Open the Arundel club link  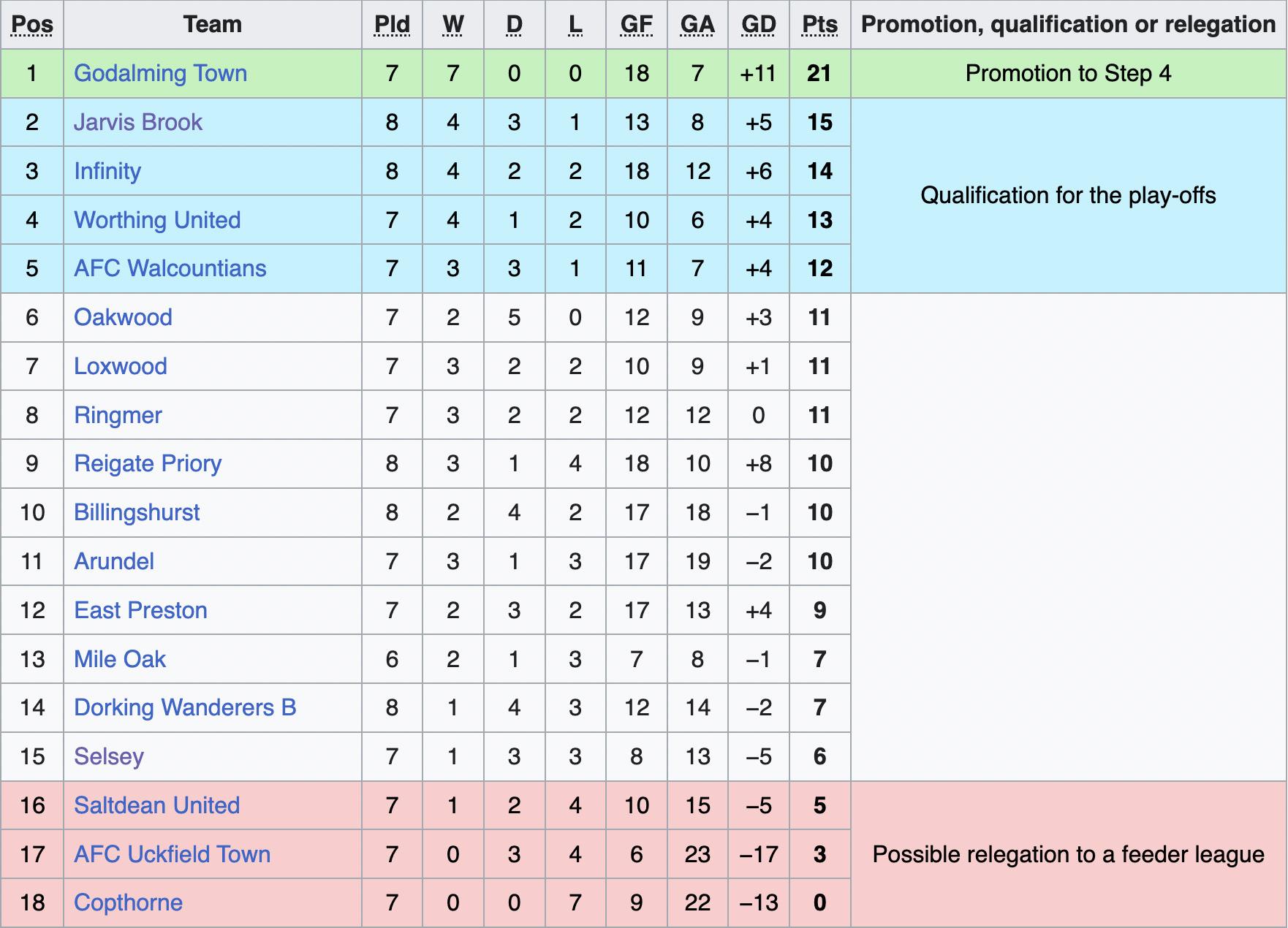pos(114,561)
